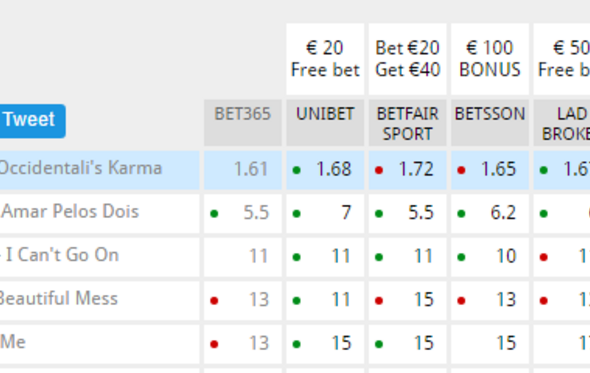This screenshot has height=373, width=590.
Task: Click the red dot beside Betfair 15 Beautiful Mess
Action: [x=379, y=301]
